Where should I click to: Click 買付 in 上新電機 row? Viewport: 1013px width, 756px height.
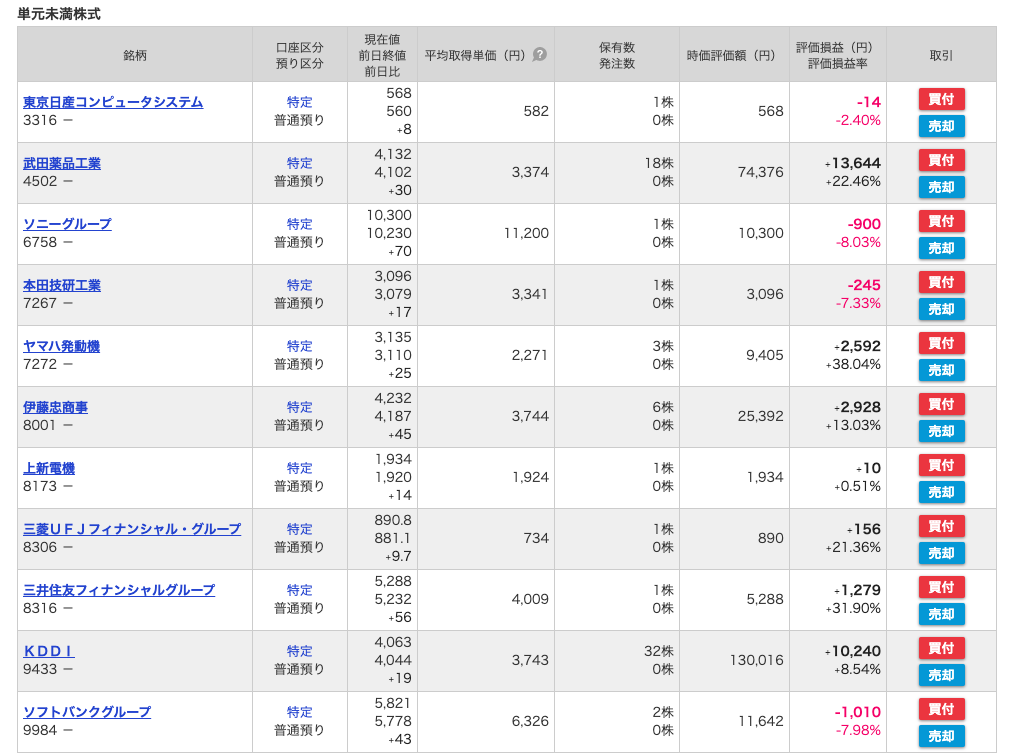point(941,465)
